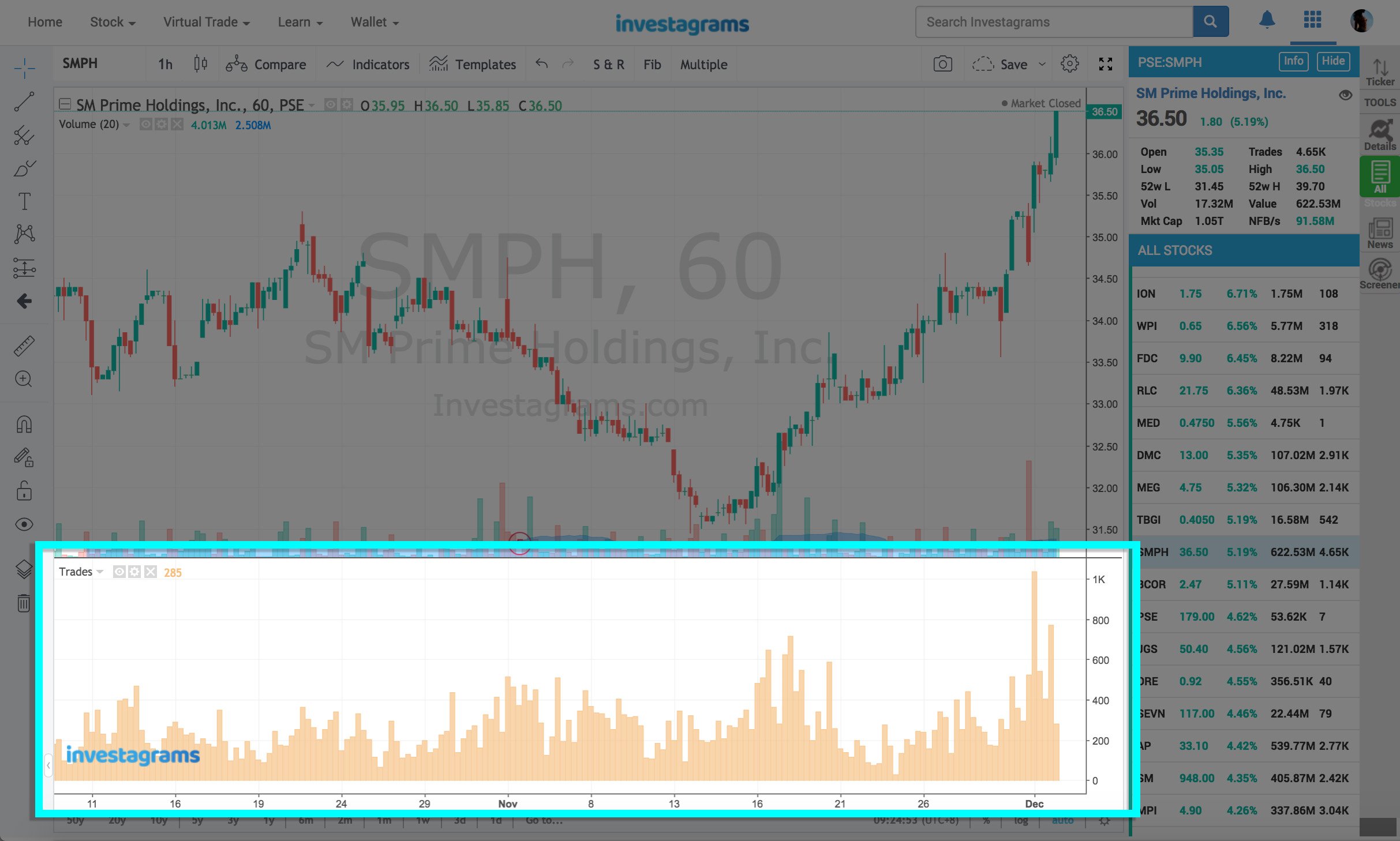1400x841 pixels.
Task: Toggle watchlist eye for SM Prime Holdings
Action: pyautogui.click(x=1345, y=95)
